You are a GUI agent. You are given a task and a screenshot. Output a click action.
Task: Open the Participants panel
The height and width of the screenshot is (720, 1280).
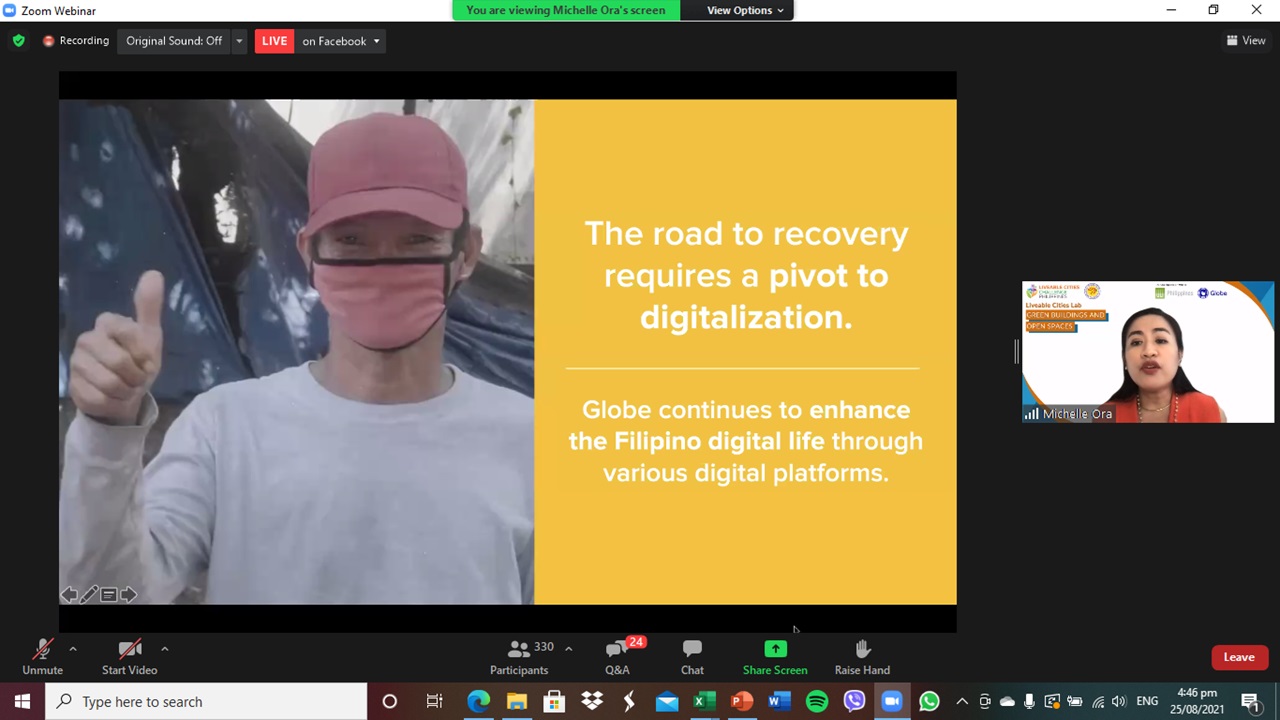click(x=519, y=656)
